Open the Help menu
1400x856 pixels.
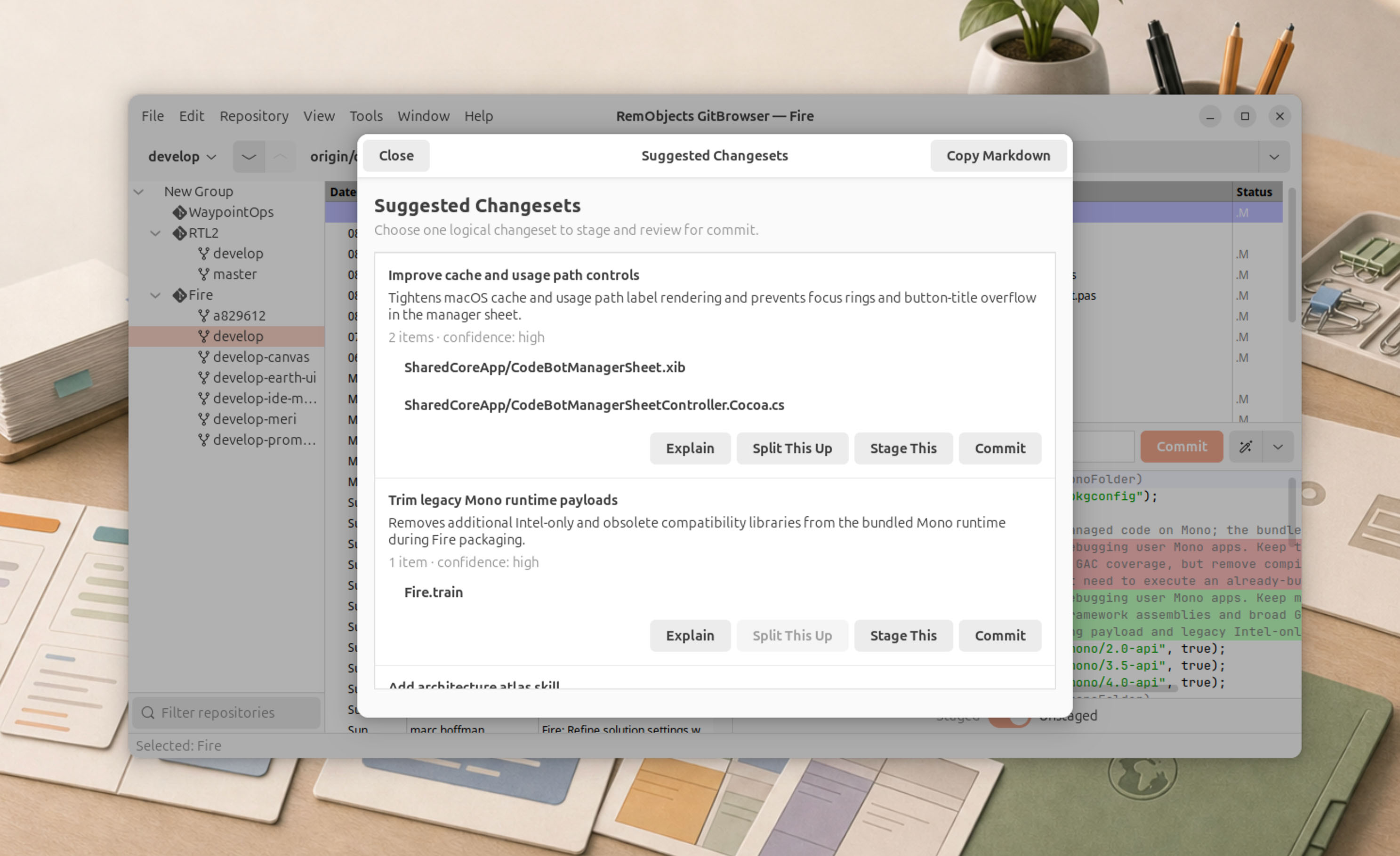click(x=478, y=116)
